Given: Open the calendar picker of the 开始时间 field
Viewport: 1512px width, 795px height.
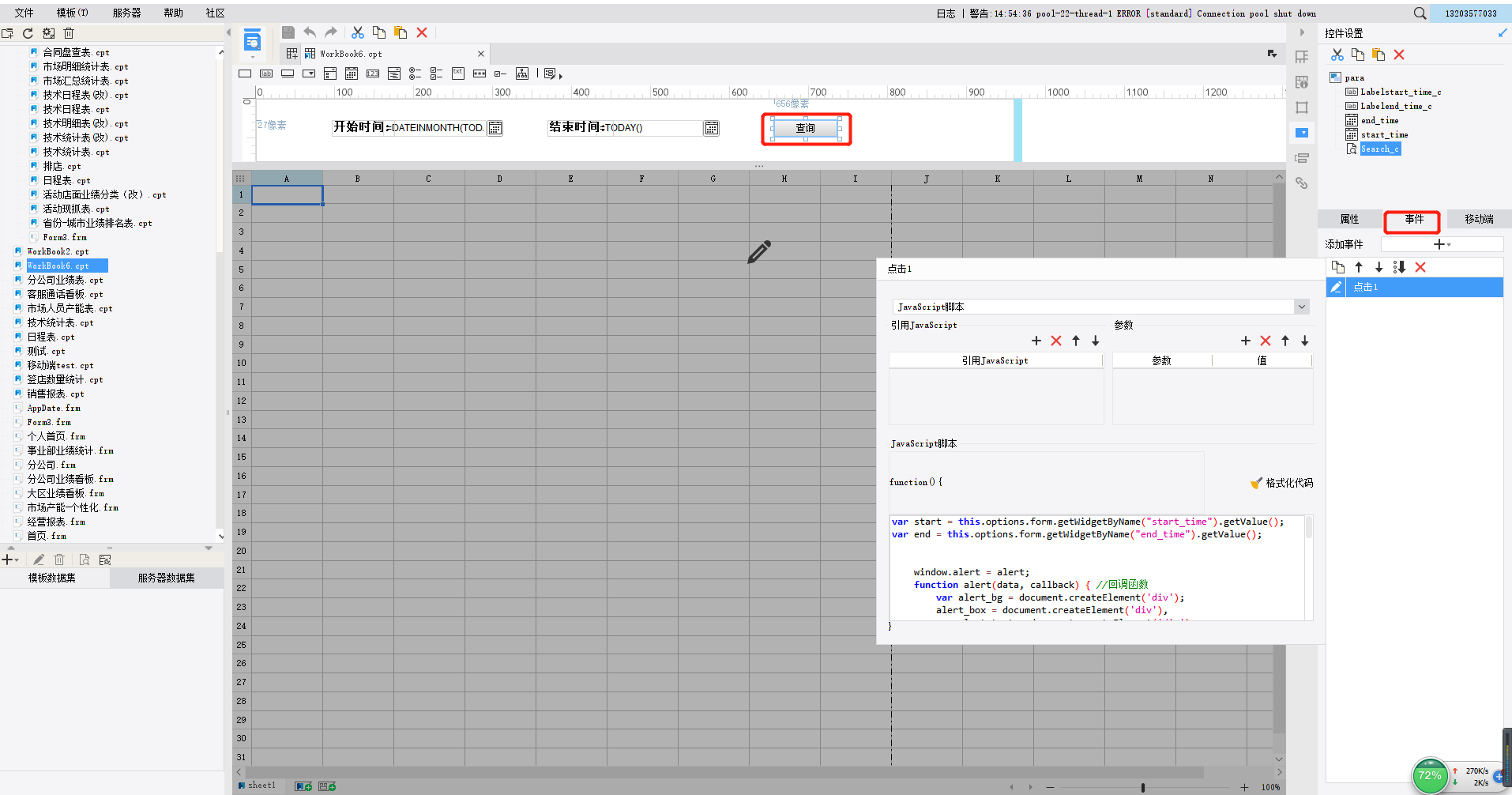Looking at the screenshot, I should click(495, 128).
